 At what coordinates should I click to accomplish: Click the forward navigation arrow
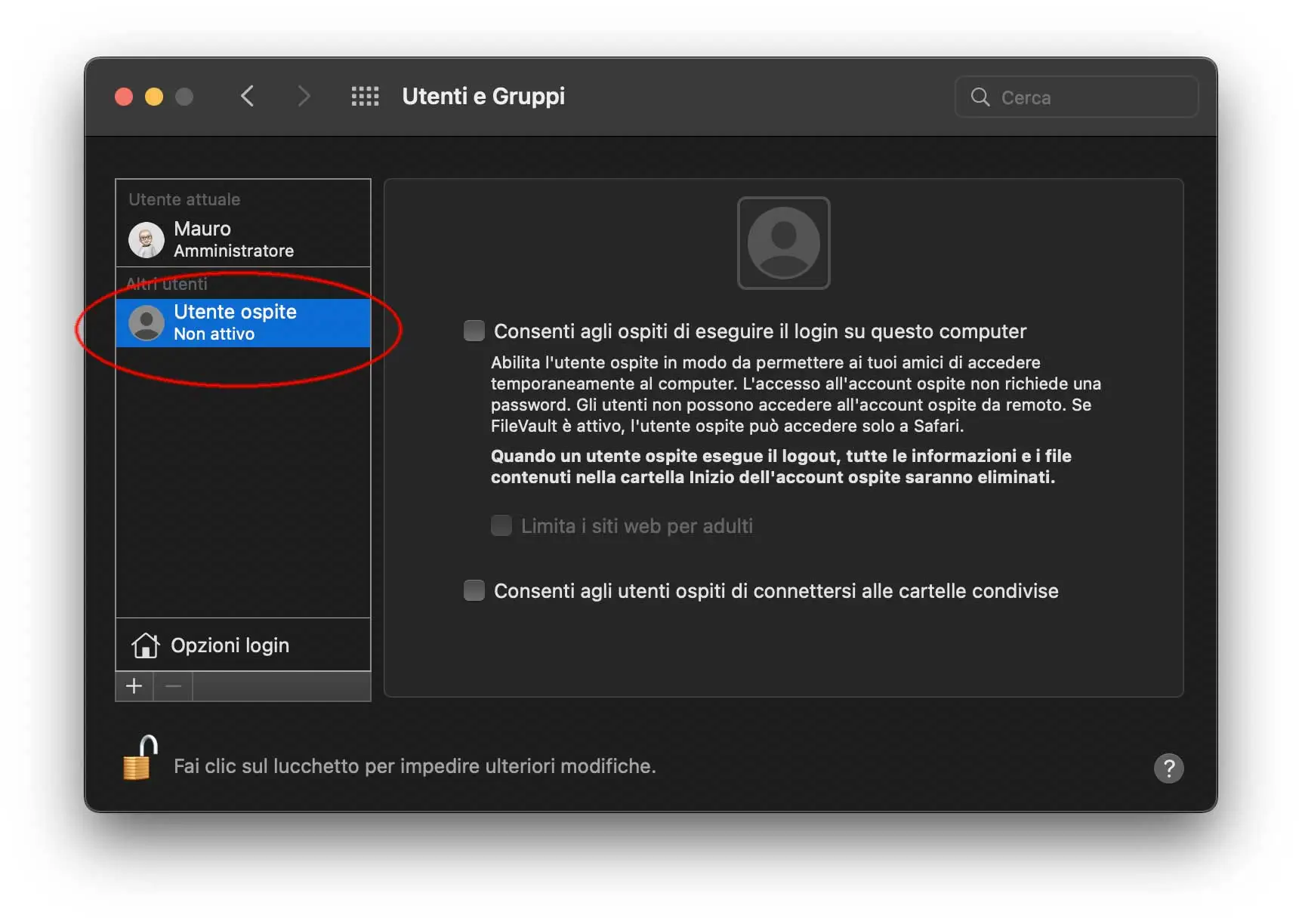[303, 96]
